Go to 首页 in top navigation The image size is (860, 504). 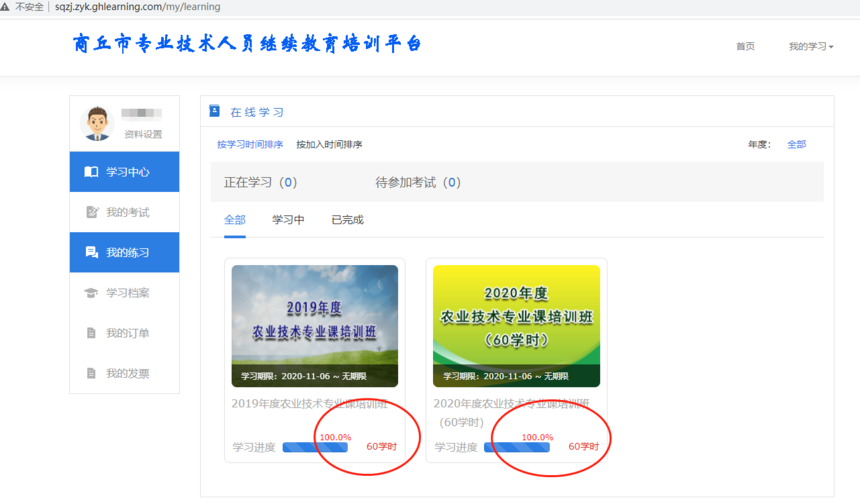[x=745, y=47]
